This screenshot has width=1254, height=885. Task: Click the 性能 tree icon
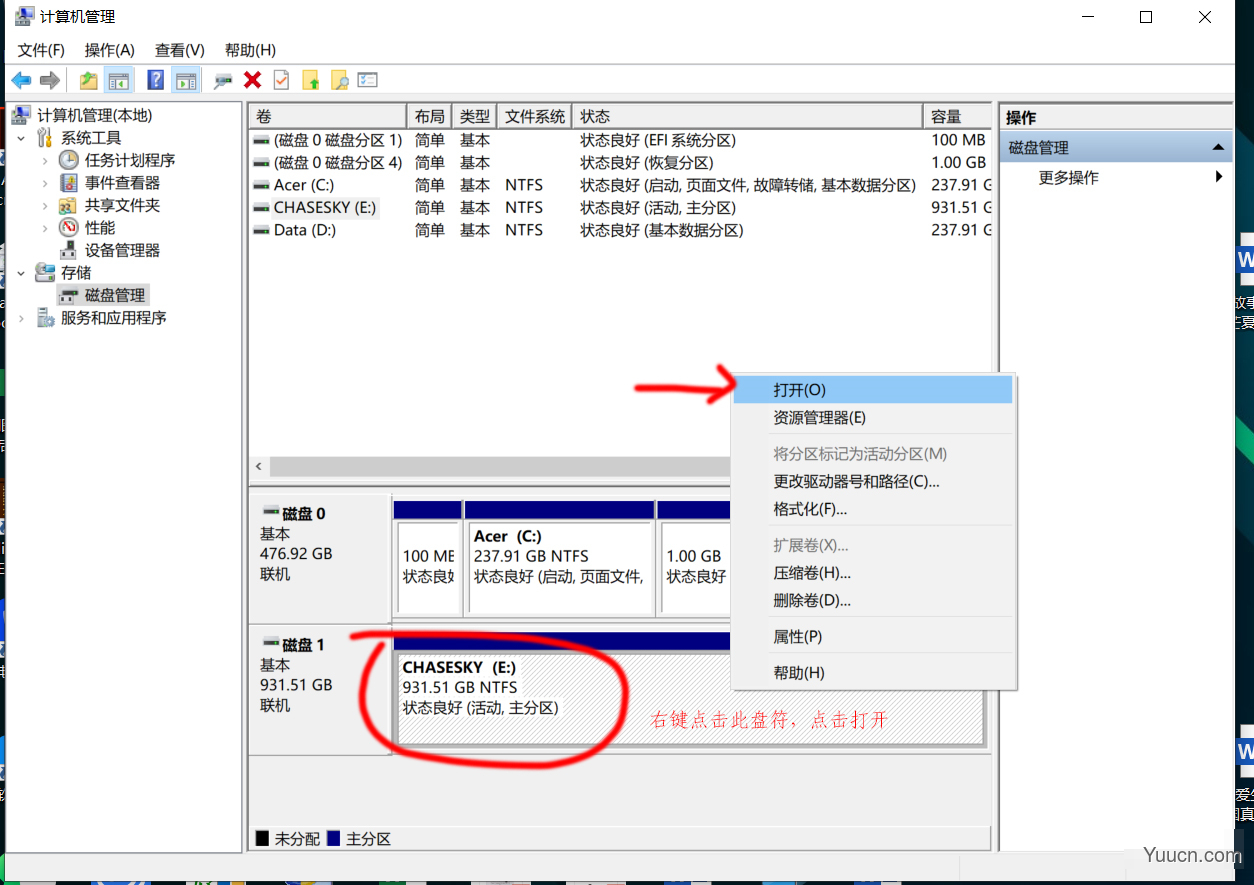point(68,228)
